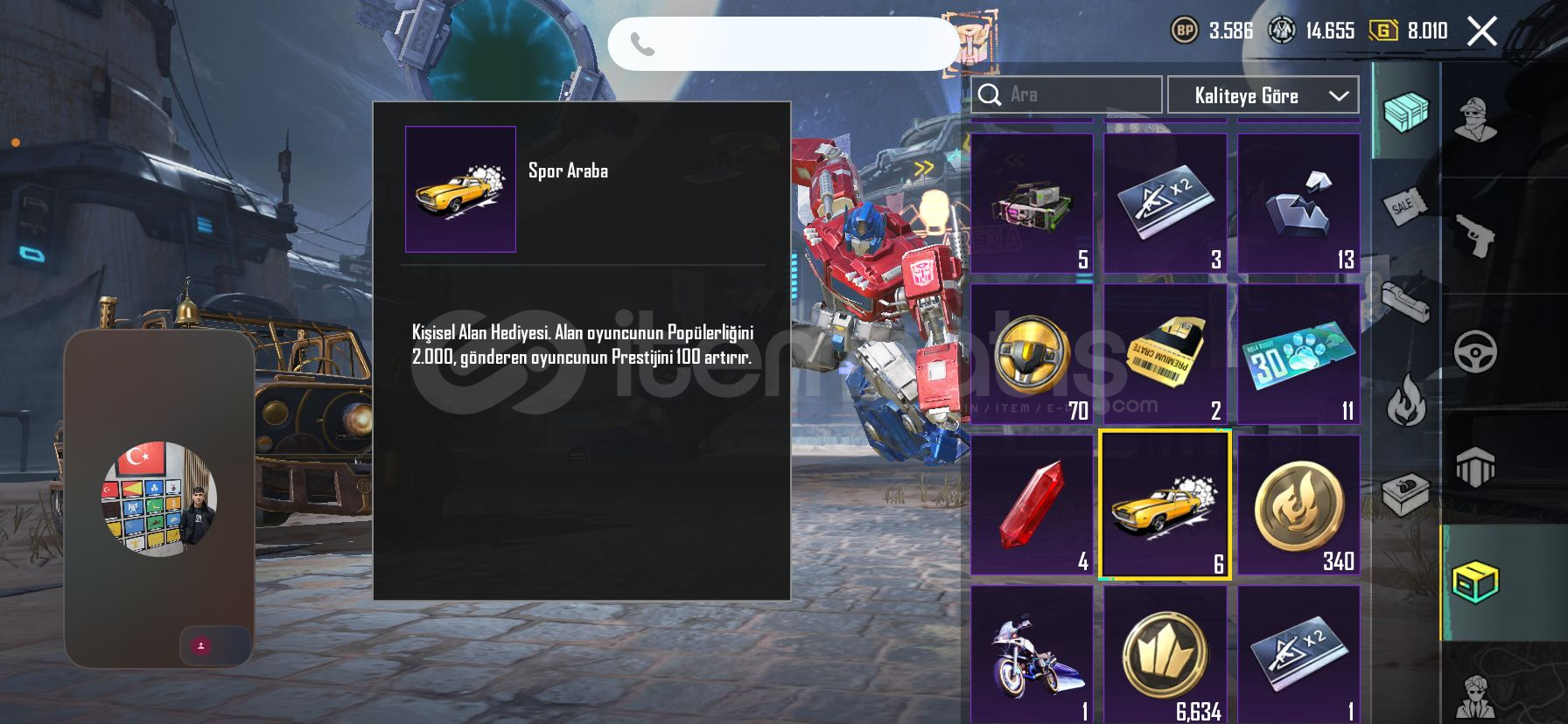The image size is (1568, 724).
Task: Open the pistol weapons category
Action: (1476, 235)
